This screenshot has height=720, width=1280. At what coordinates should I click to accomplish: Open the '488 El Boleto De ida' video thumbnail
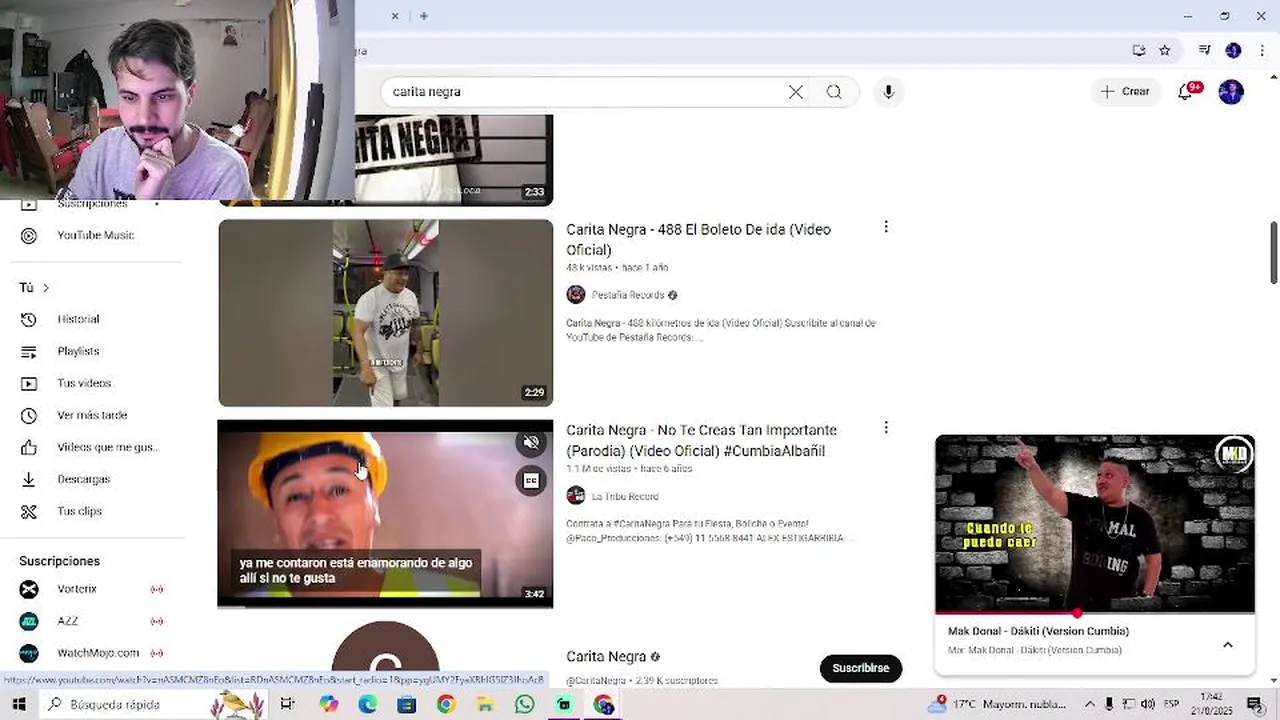tap(385, 313)
